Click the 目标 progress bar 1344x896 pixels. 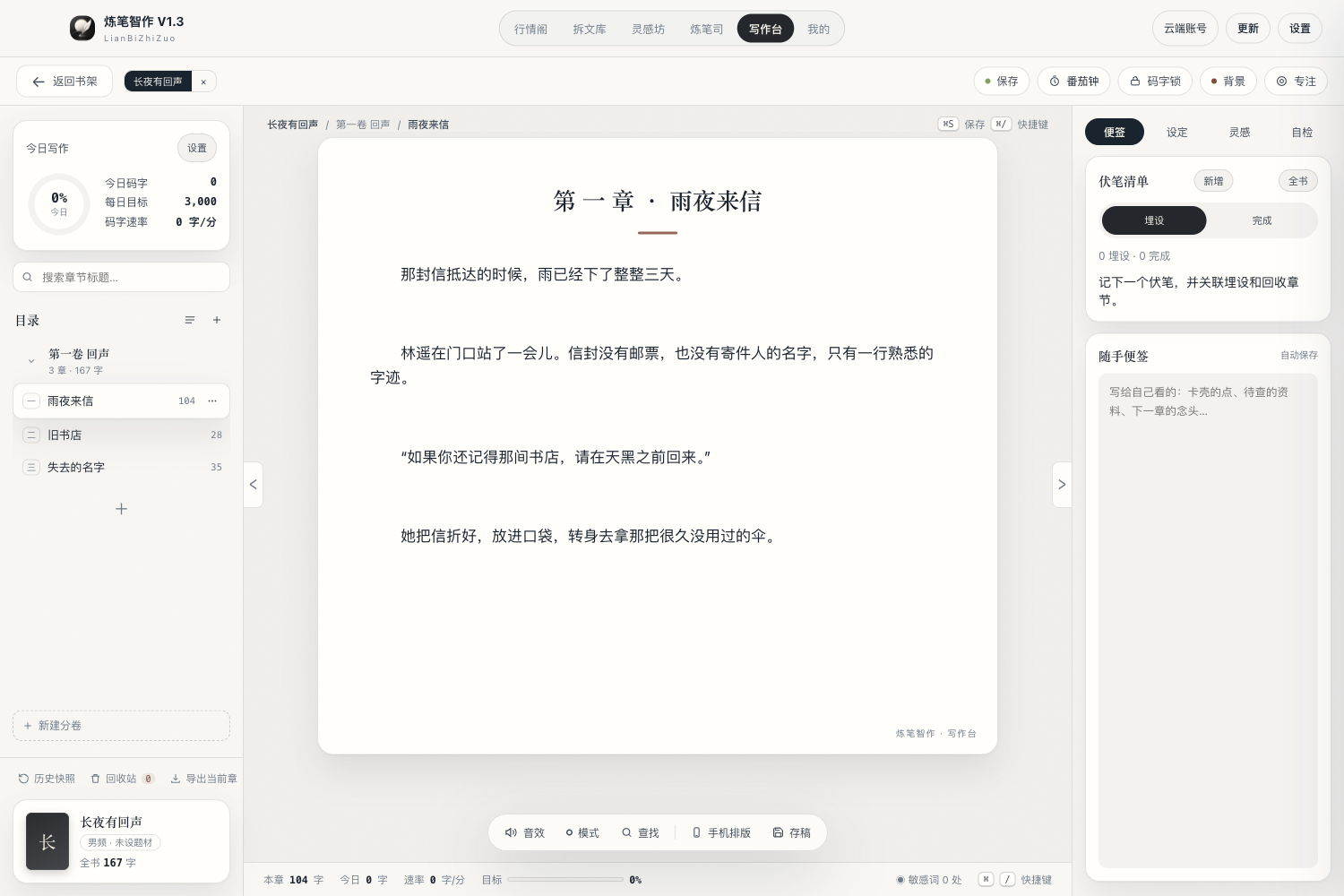[x=565, y=880]
